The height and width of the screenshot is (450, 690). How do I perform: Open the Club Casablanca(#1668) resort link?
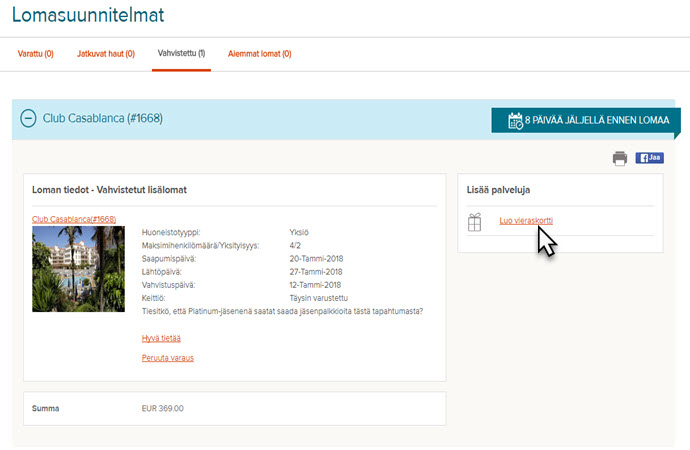(74, 219)
